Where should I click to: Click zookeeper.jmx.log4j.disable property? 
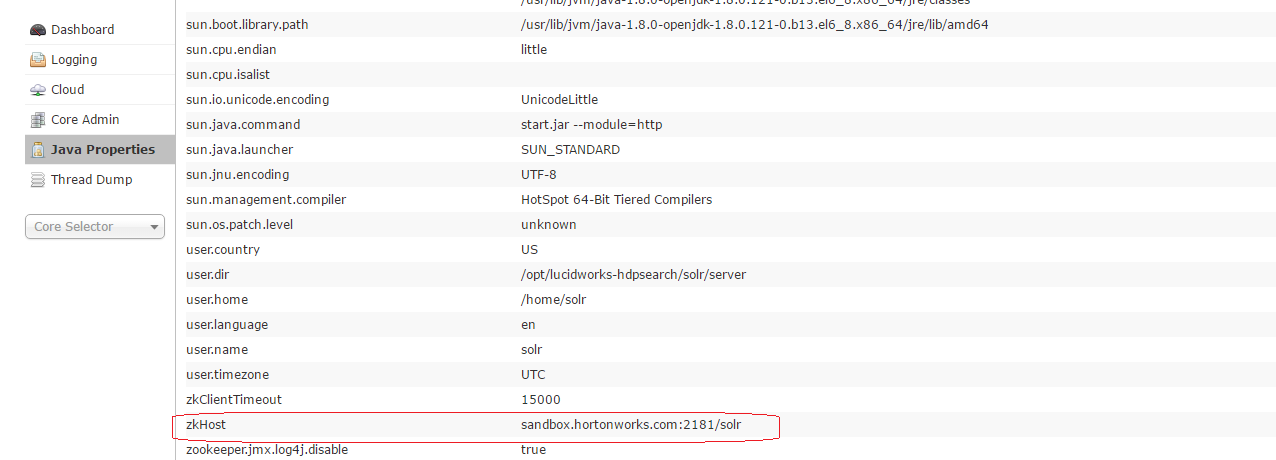tap(267, 450)
